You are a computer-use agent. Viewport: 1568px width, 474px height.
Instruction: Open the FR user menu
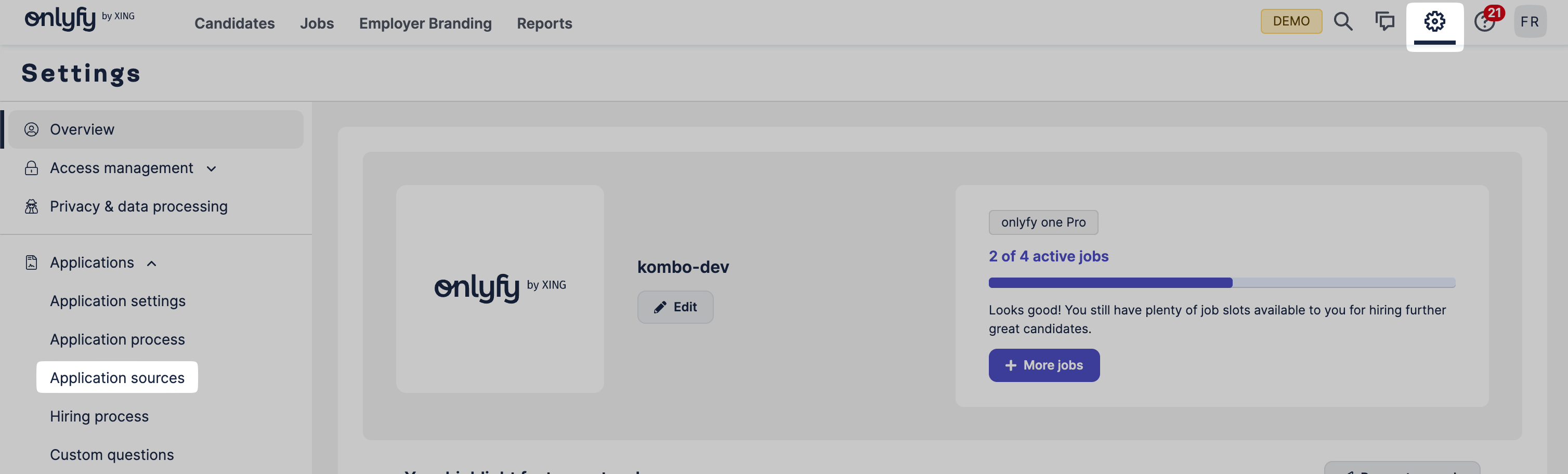pyautogui.click(x=1529, y=22)
